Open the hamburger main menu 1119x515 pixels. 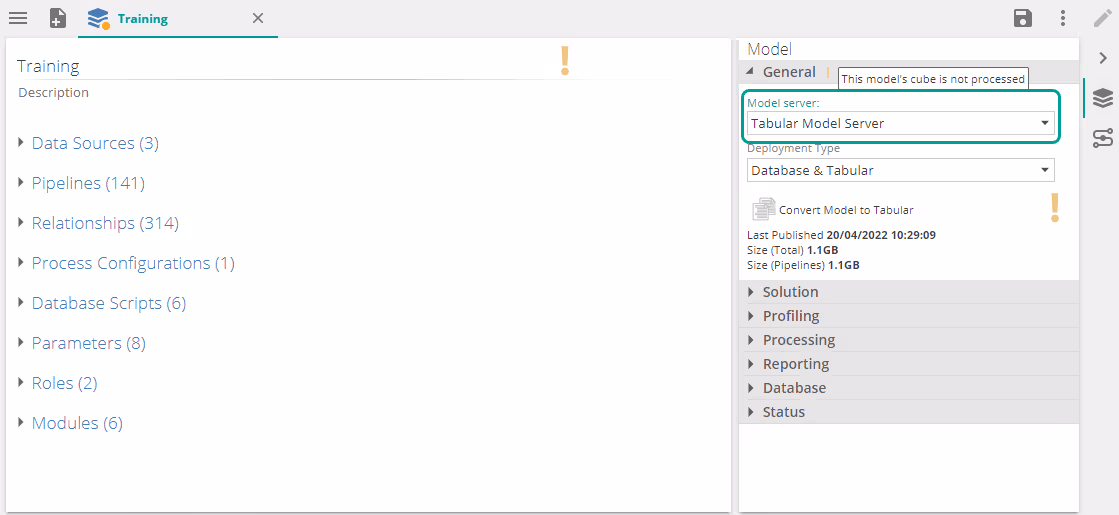[x=18, y=18]
